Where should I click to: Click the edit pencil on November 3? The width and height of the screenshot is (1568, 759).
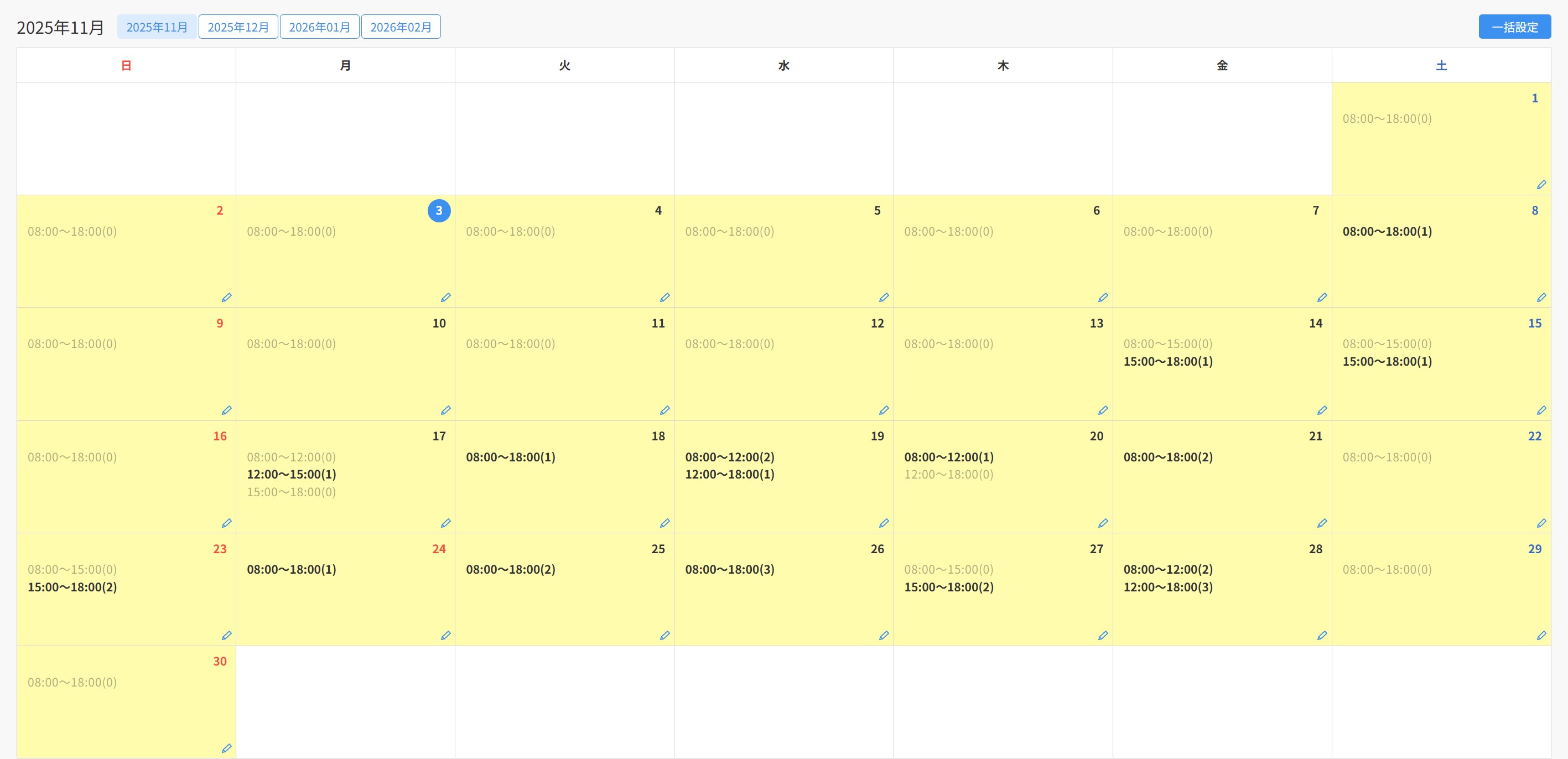445,297
